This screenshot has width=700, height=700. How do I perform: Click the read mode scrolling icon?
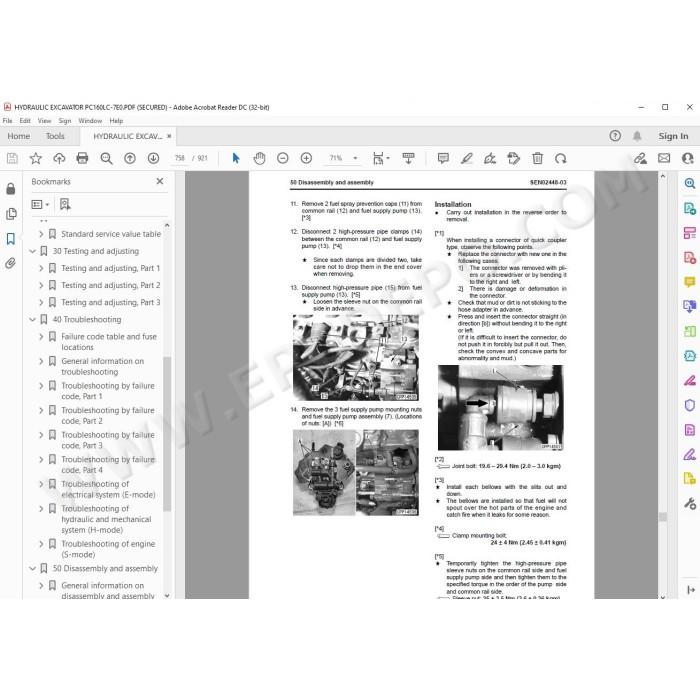(408, 158)
